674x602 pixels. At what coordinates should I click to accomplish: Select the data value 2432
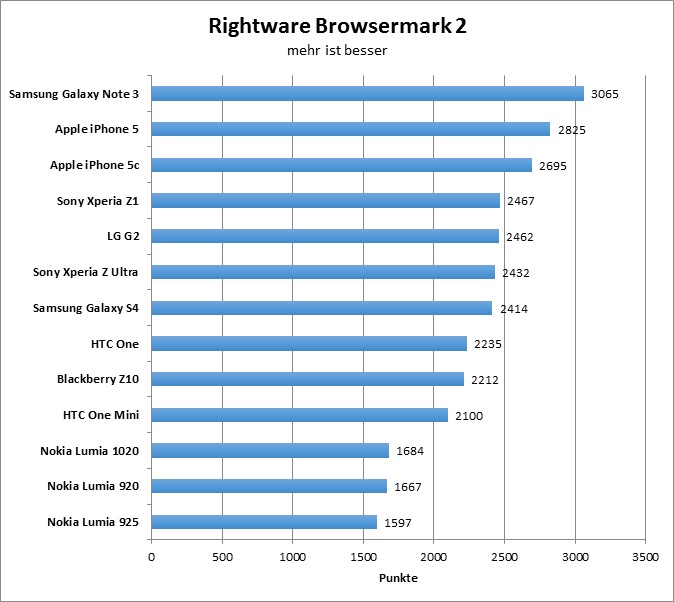point(516,273)
